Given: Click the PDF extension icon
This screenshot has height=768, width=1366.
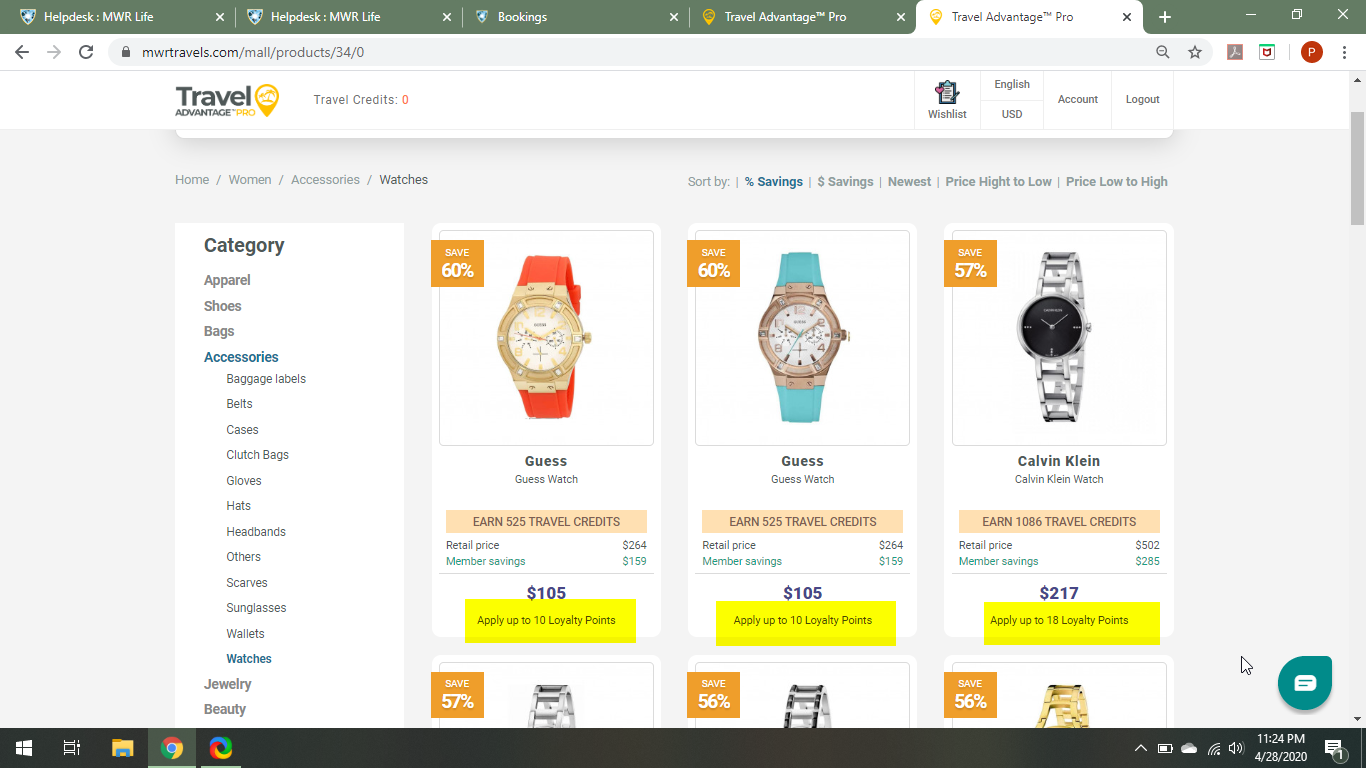Looking at the screenshot, I should 1235,52.
